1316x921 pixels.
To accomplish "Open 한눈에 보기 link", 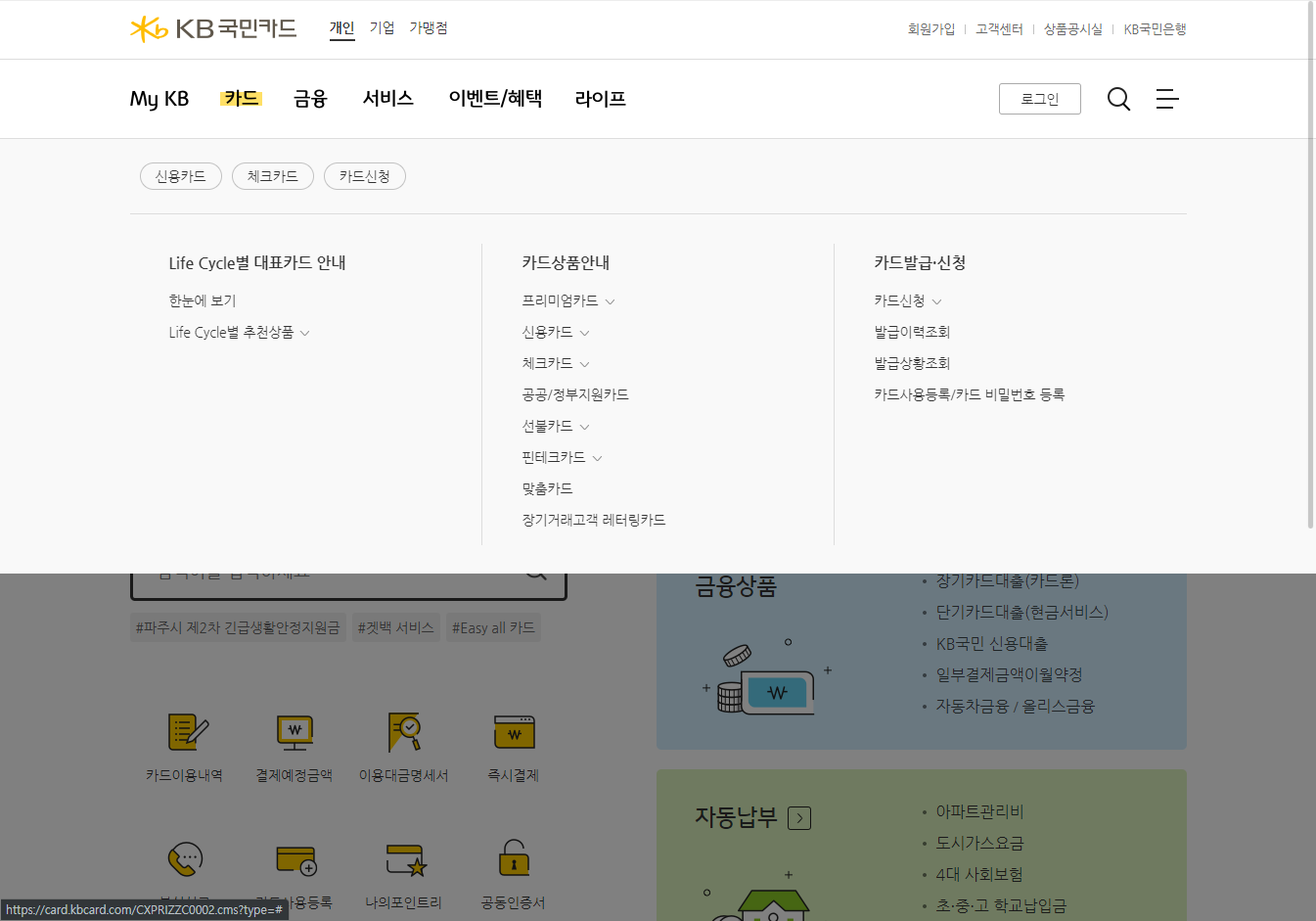I will pos(203,300).
